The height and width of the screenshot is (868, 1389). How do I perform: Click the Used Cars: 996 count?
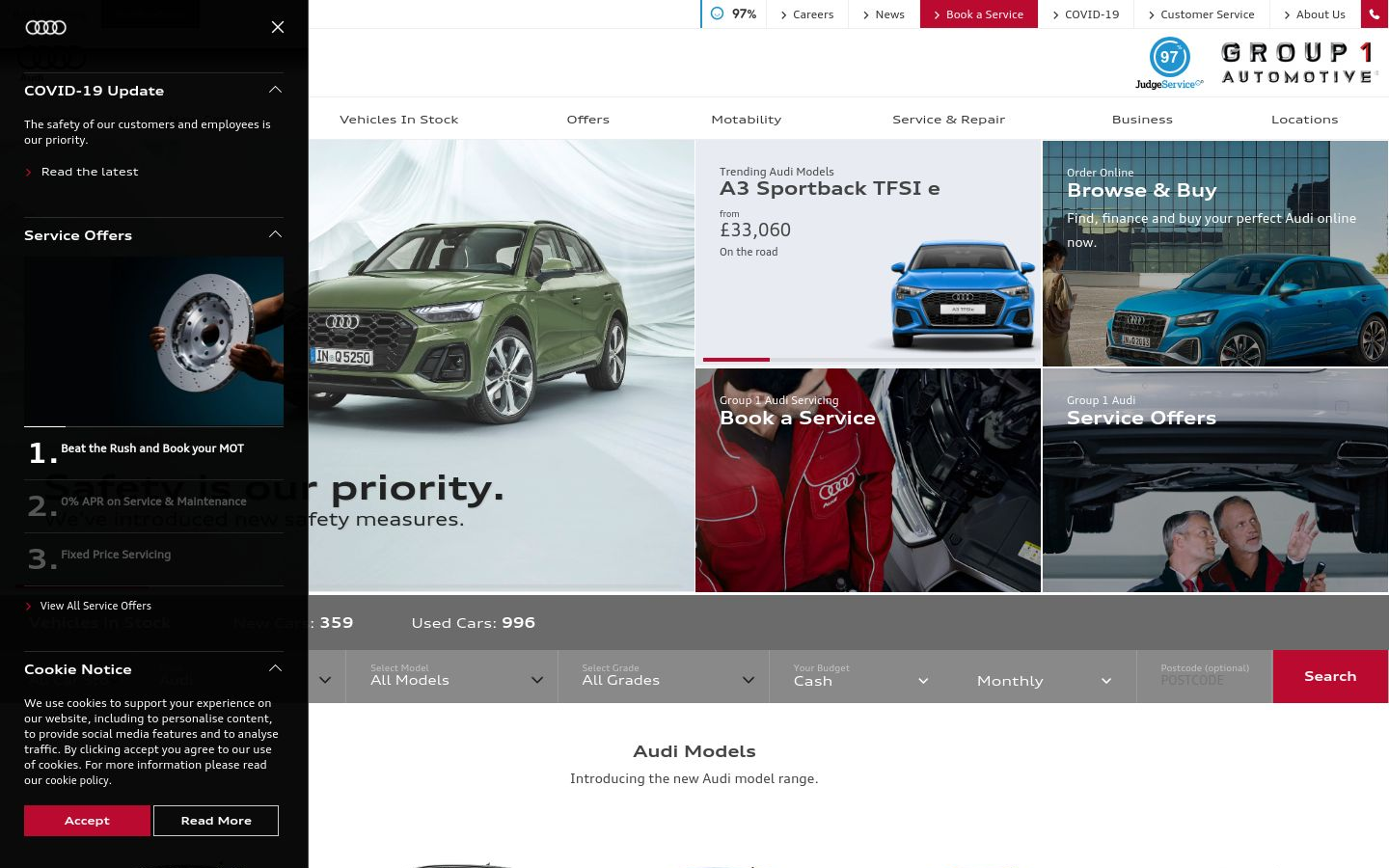coord(473,623)
